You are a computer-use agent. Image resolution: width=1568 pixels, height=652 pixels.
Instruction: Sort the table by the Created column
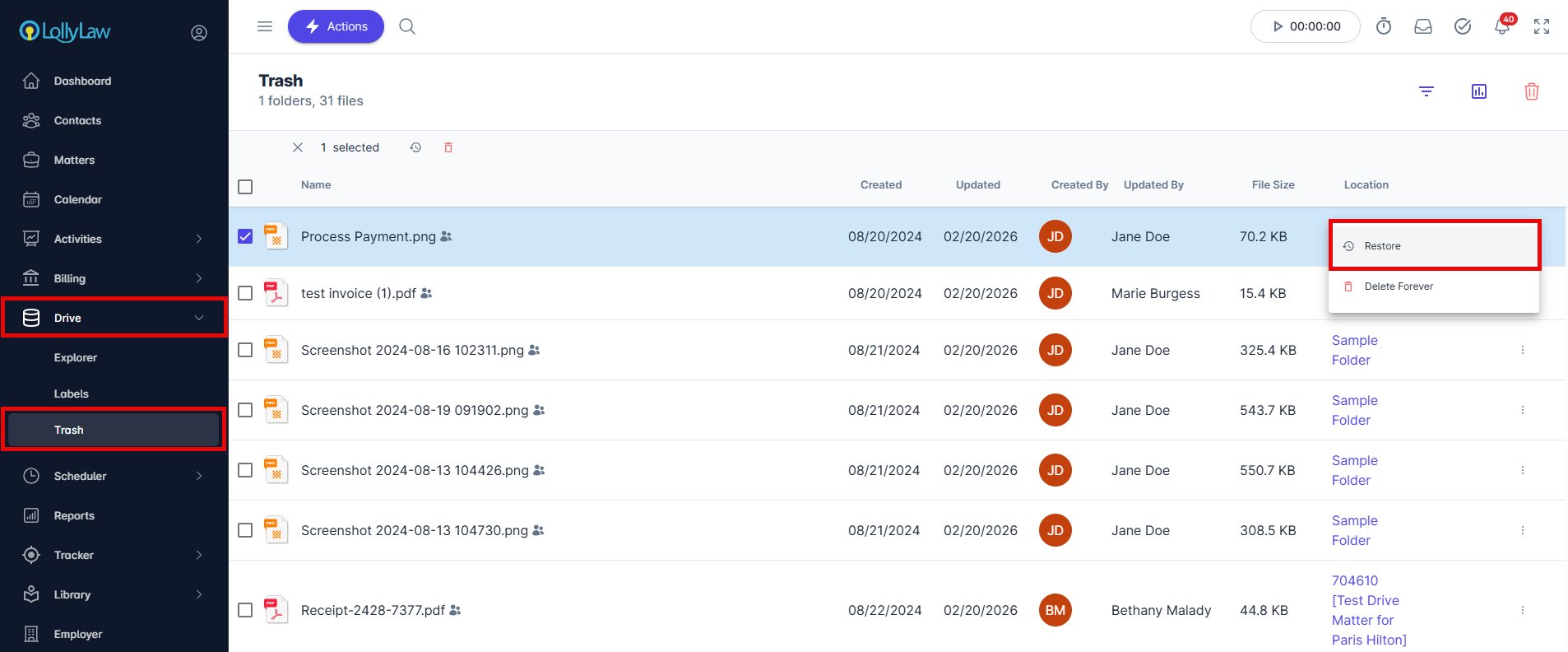(x=881, y=185)
